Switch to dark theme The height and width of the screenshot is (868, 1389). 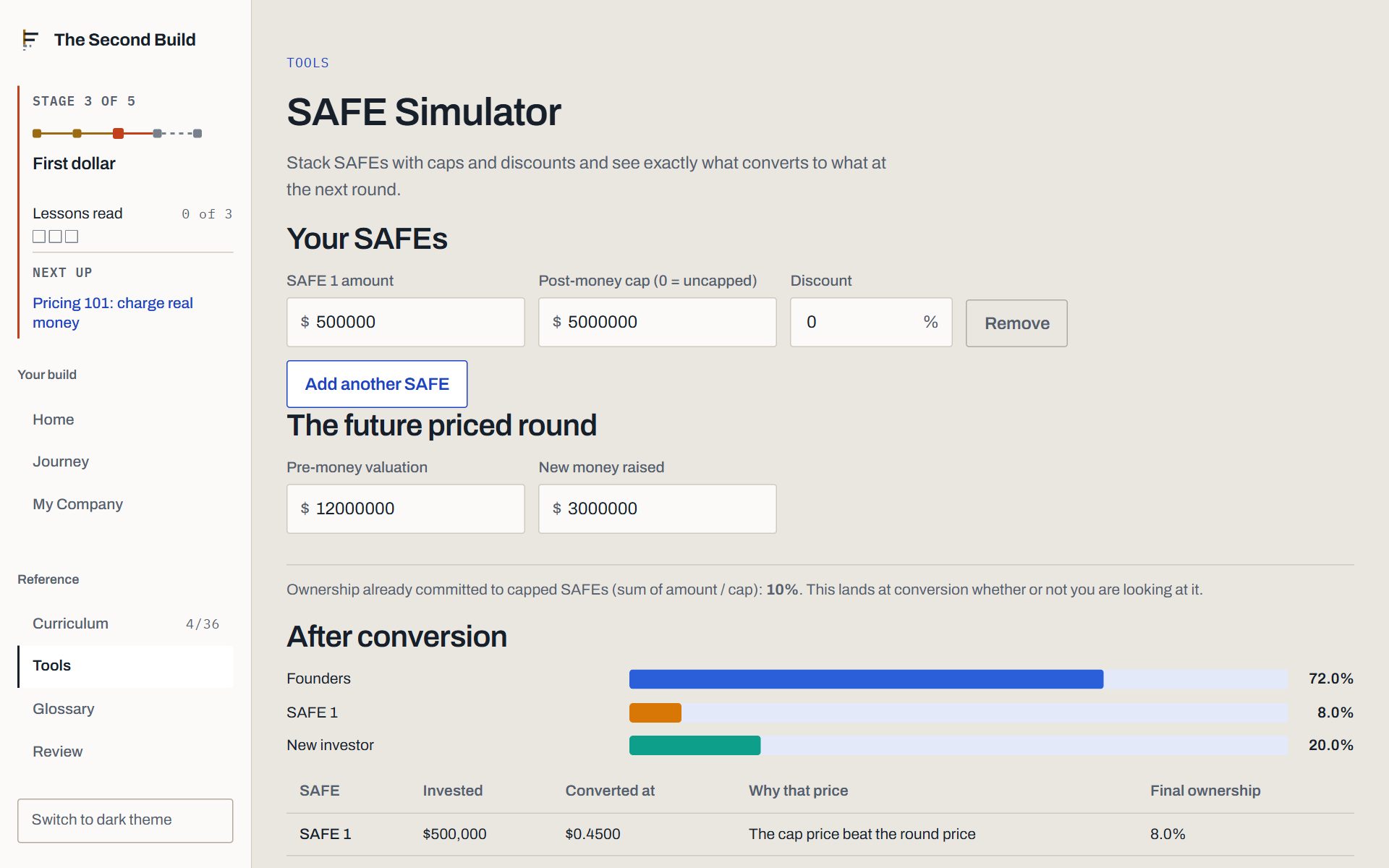click(x=125, y=820)
